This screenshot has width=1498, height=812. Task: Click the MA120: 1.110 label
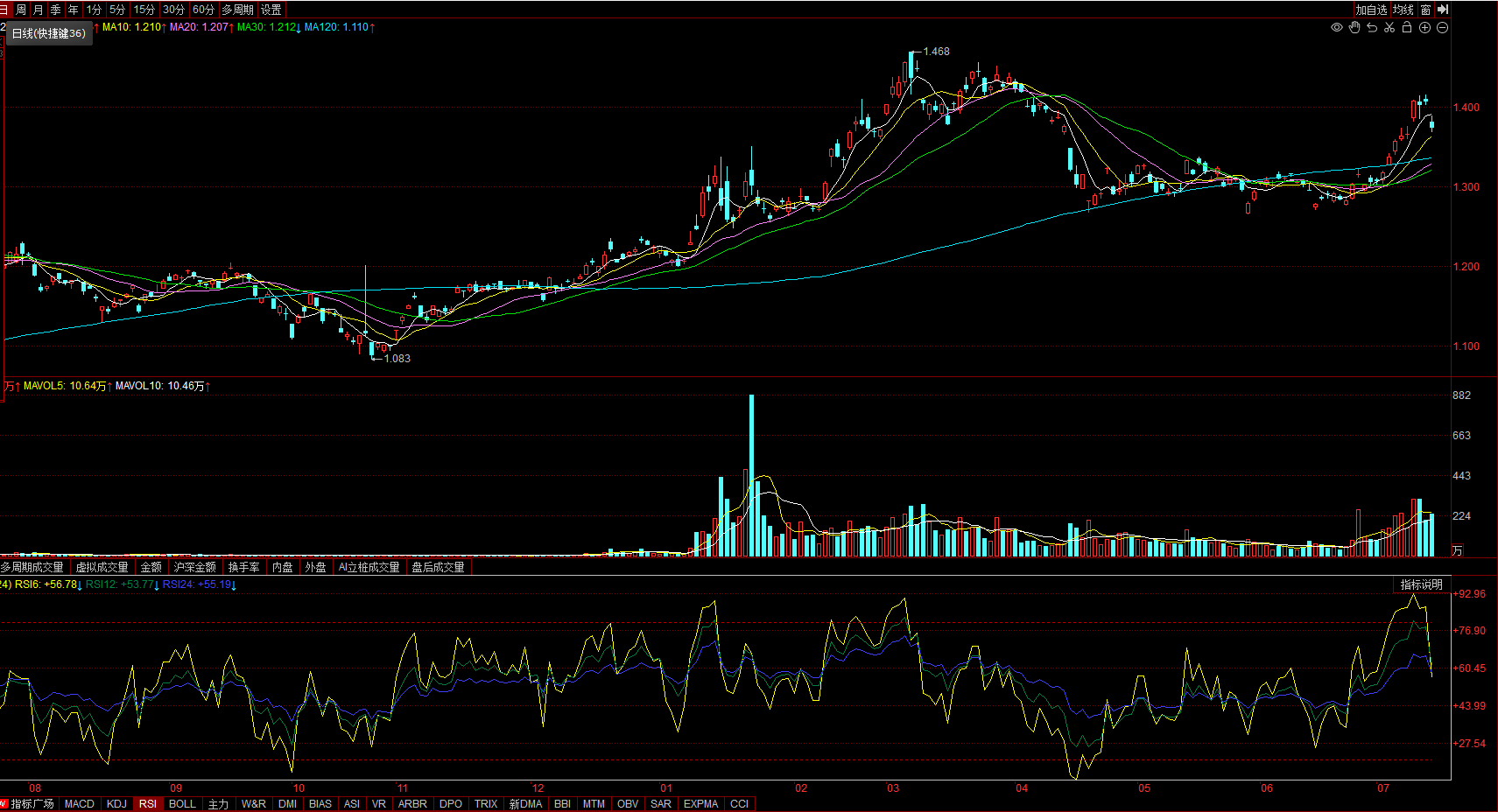(x=337, y=27)
